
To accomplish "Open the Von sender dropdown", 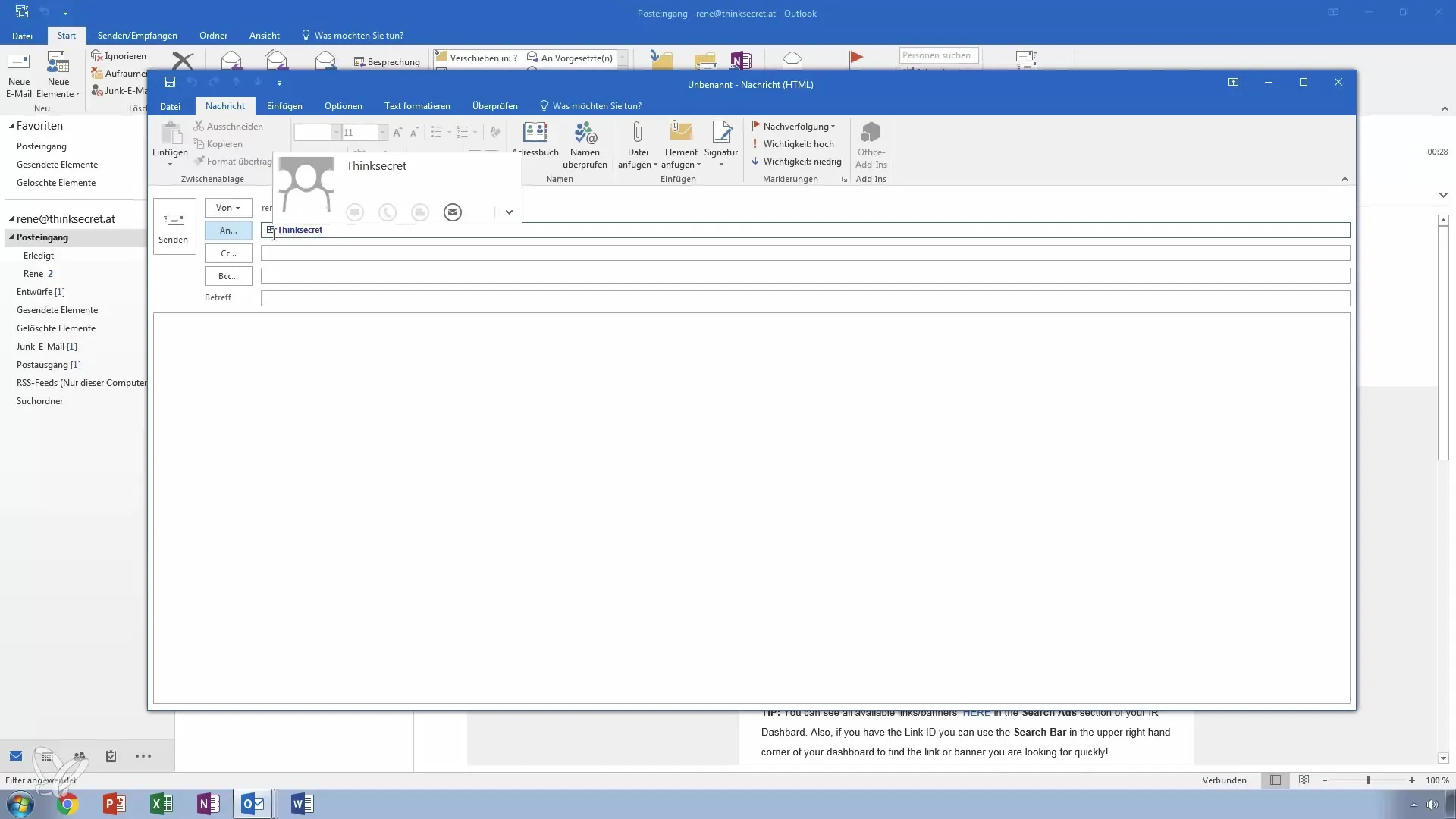I will 227,208.
